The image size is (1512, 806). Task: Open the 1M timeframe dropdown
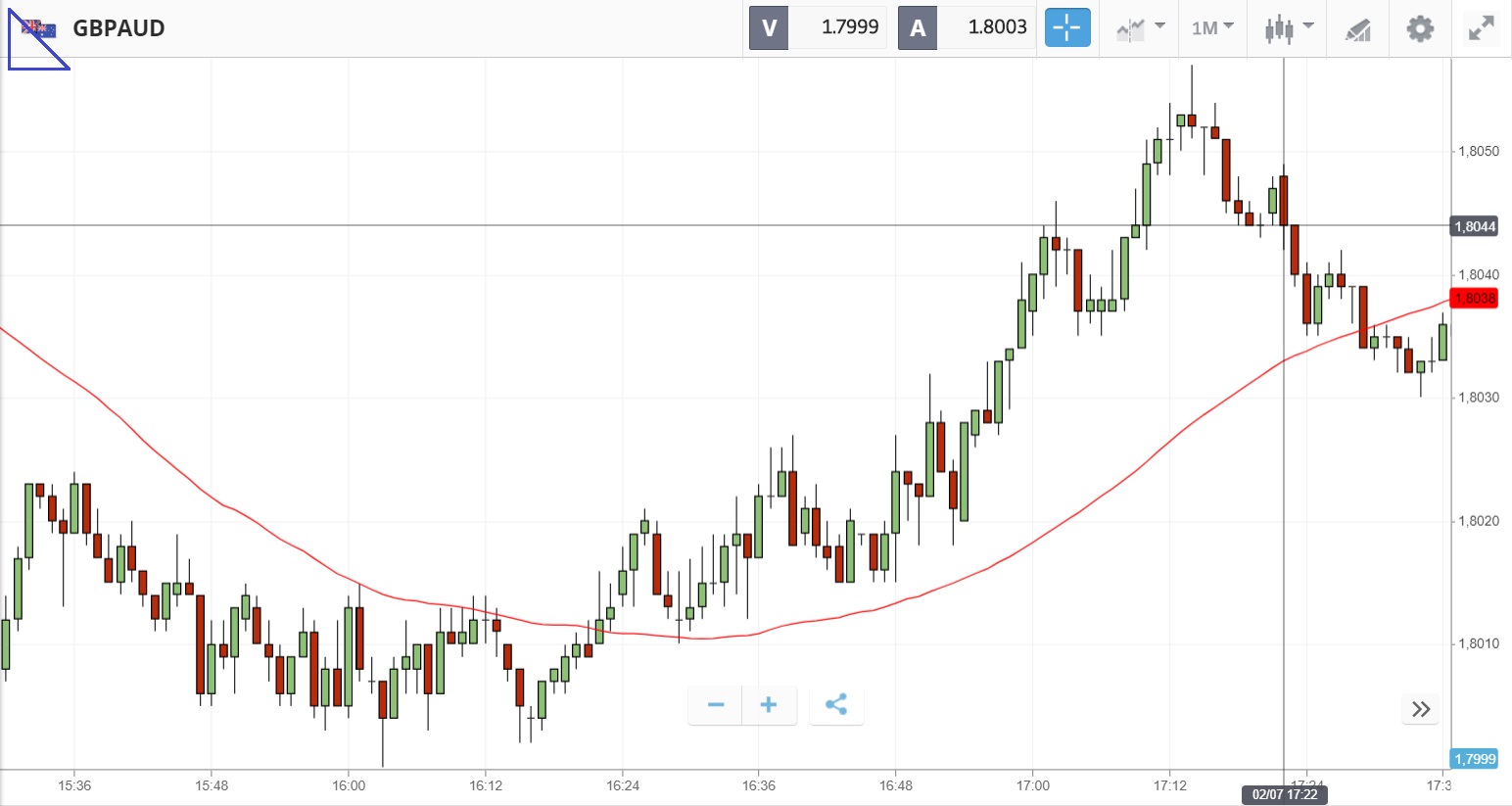point(1212,28)
